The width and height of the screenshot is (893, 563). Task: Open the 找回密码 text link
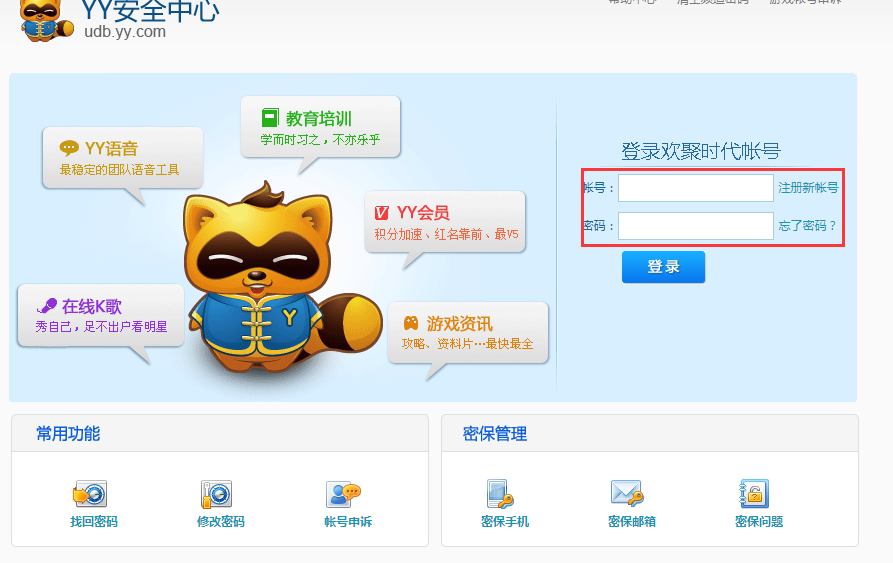93,521
